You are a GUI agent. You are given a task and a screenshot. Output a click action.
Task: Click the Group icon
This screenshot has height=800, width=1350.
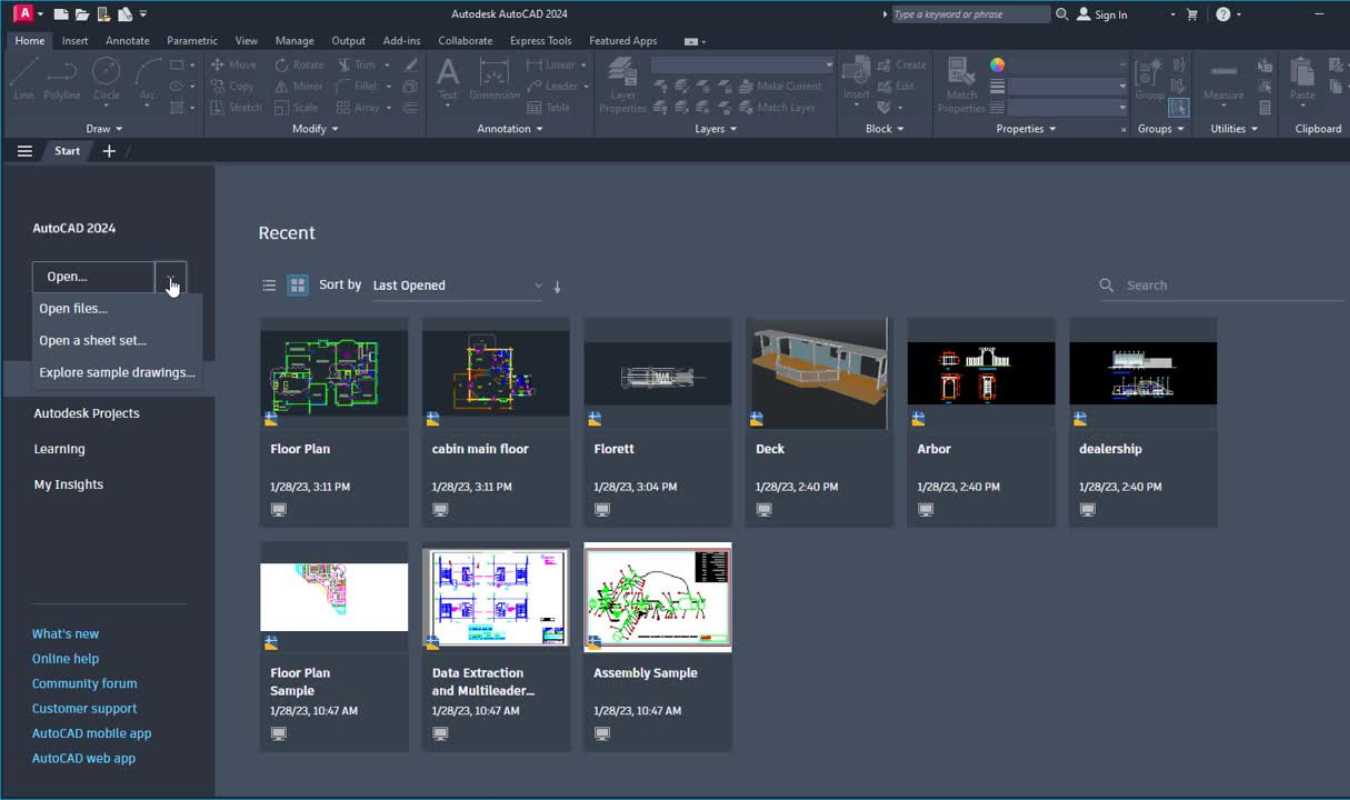click(1149, 78)
